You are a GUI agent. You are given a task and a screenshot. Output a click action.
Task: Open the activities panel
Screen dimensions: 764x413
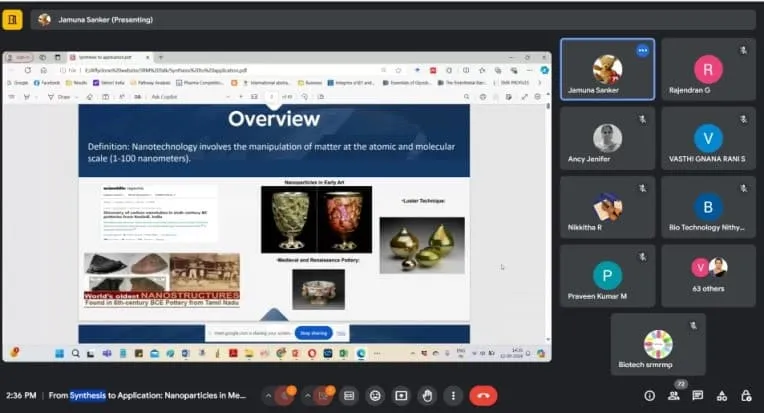point(722,396)
